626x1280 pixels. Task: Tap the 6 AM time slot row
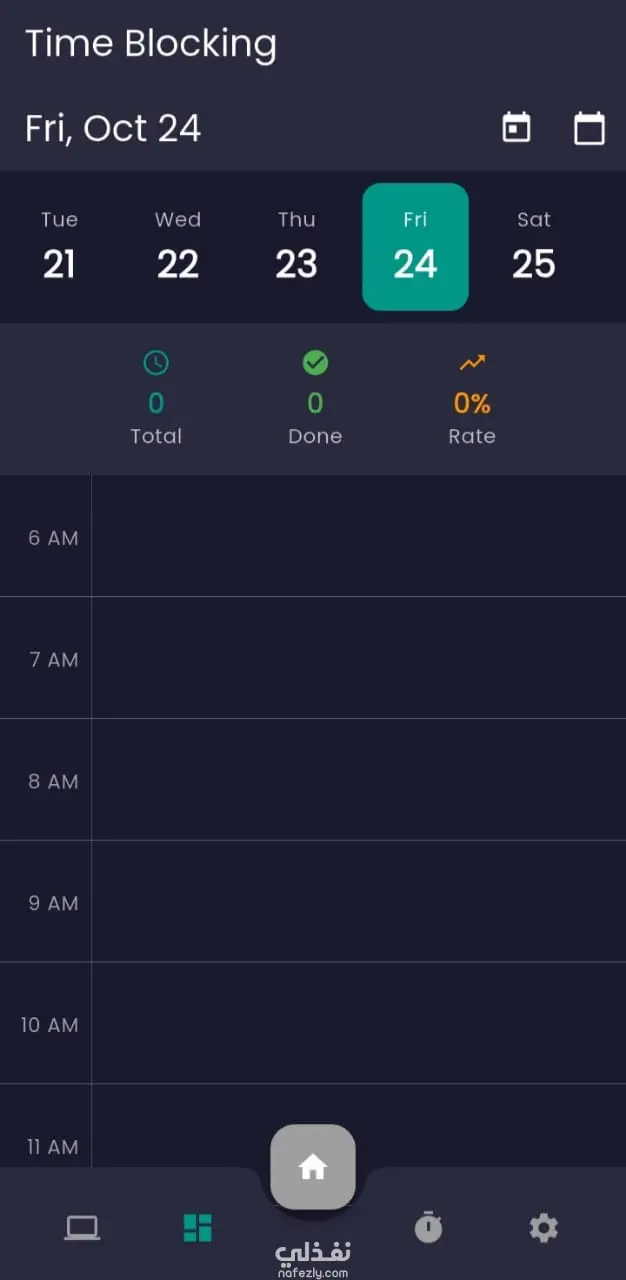[x=358, y=537]
